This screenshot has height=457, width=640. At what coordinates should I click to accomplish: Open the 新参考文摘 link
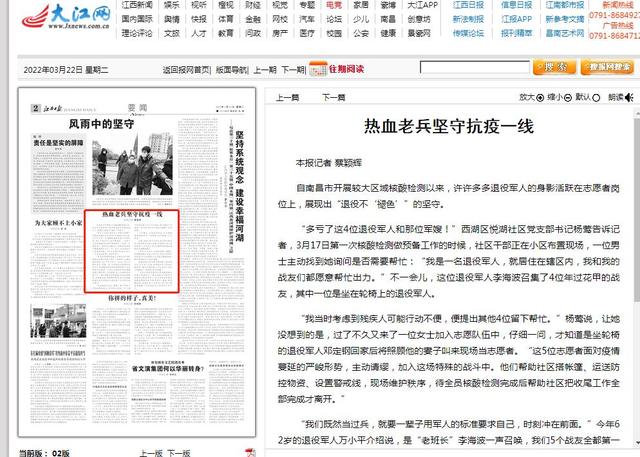pos(565,19)
